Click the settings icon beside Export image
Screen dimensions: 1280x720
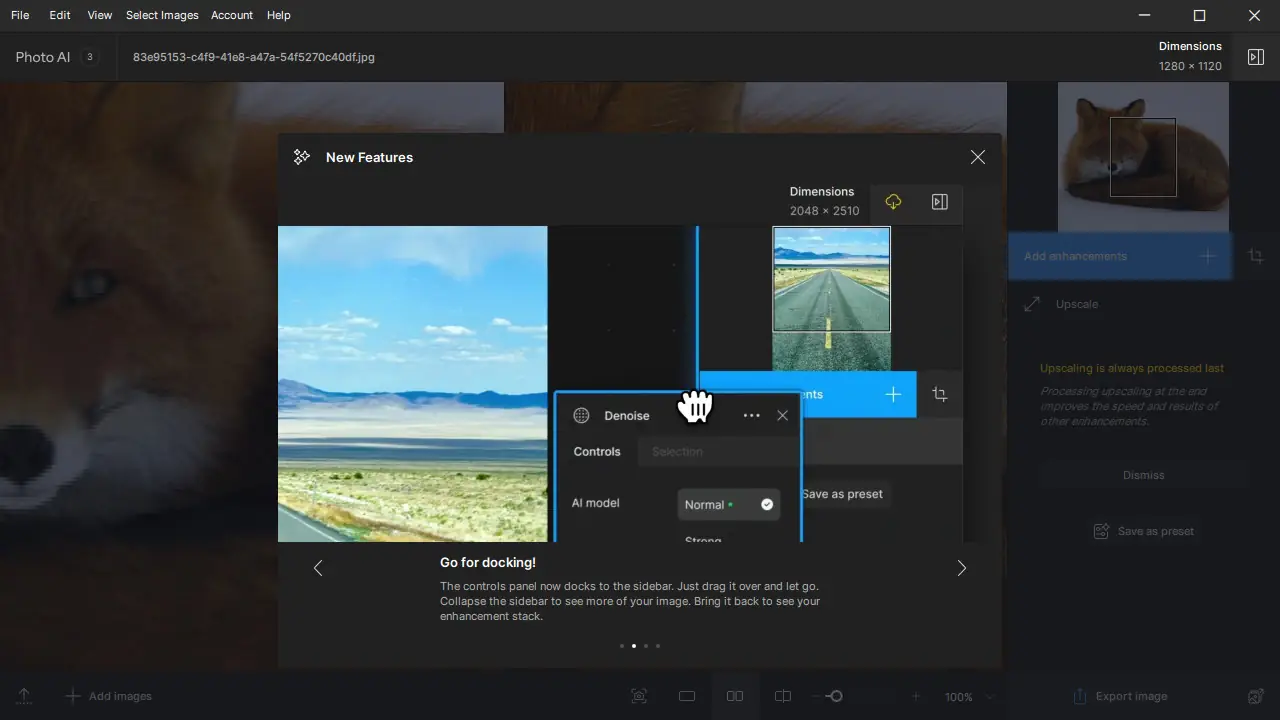(1256, 696)
